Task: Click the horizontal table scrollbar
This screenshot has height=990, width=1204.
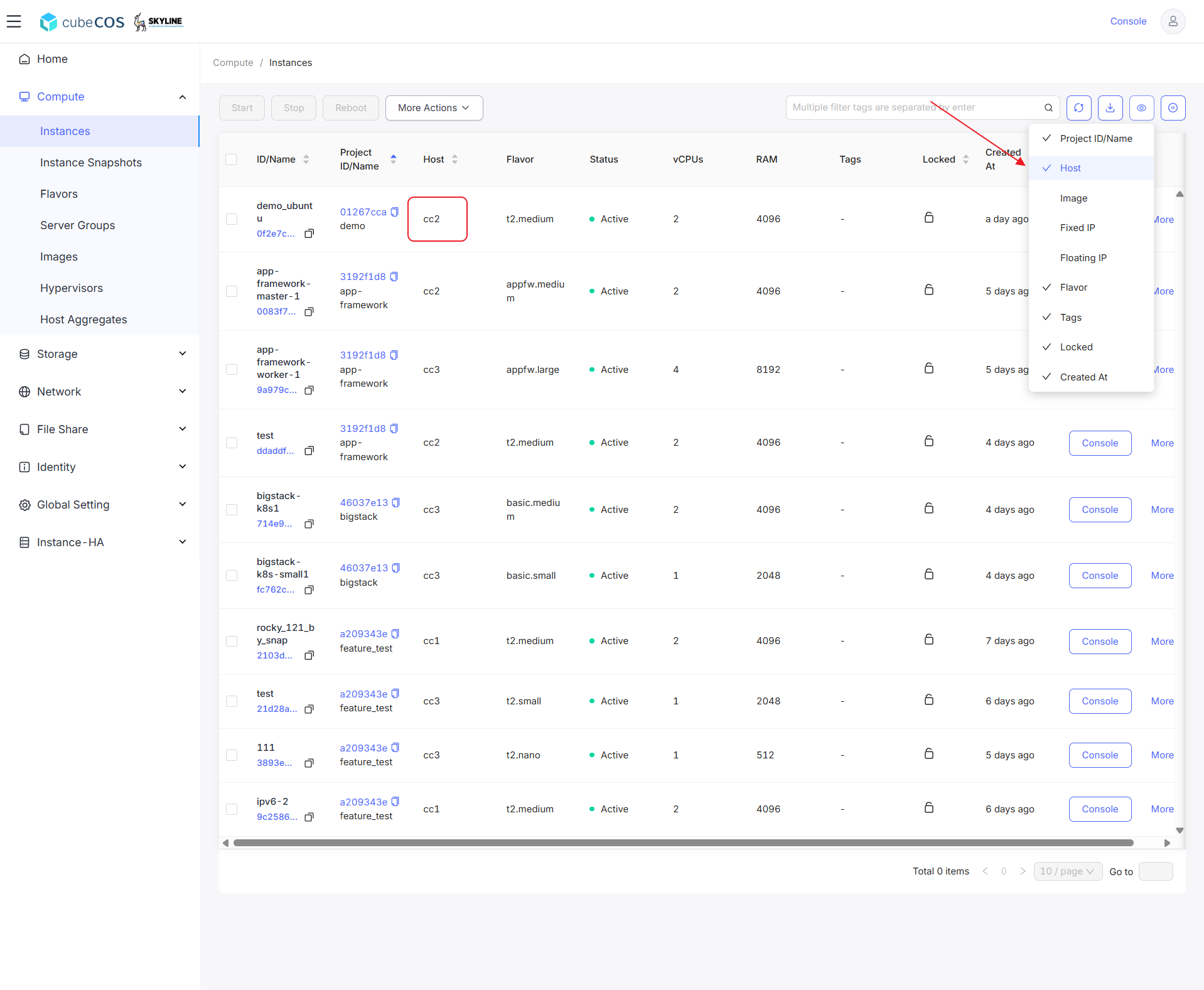Action: pyautogui.click(x=683, y=843)
